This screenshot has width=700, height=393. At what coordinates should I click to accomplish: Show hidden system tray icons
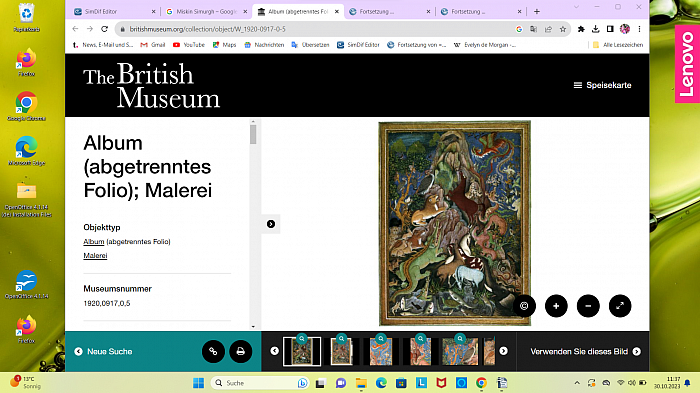(x=577, y=383)
